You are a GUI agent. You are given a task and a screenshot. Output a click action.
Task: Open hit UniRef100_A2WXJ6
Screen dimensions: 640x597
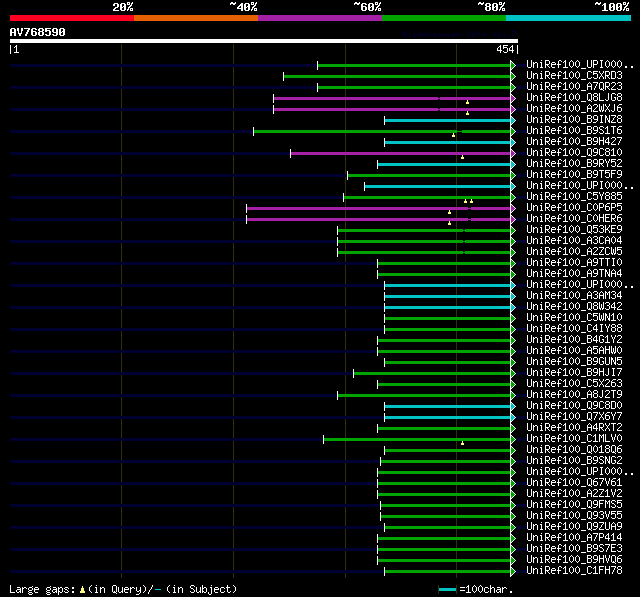pyautogui.click(x=574, y=109)
